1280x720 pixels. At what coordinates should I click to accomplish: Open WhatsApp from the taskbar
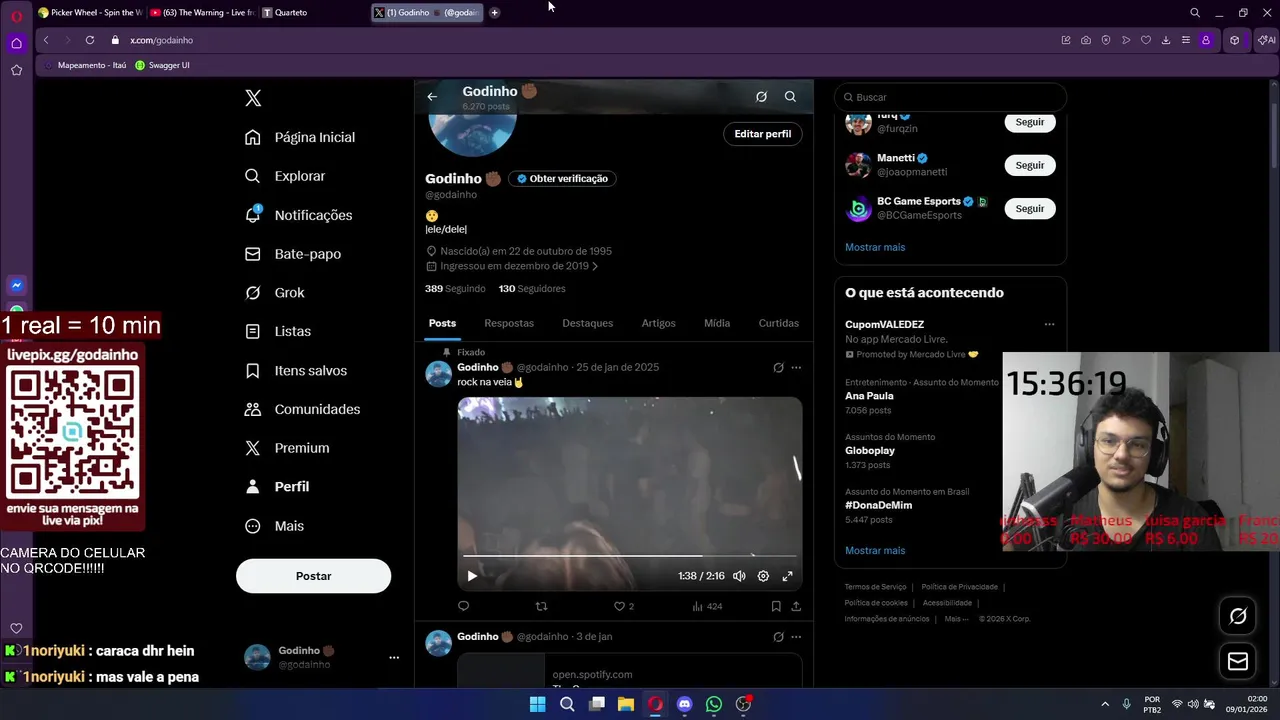(714, 704)
